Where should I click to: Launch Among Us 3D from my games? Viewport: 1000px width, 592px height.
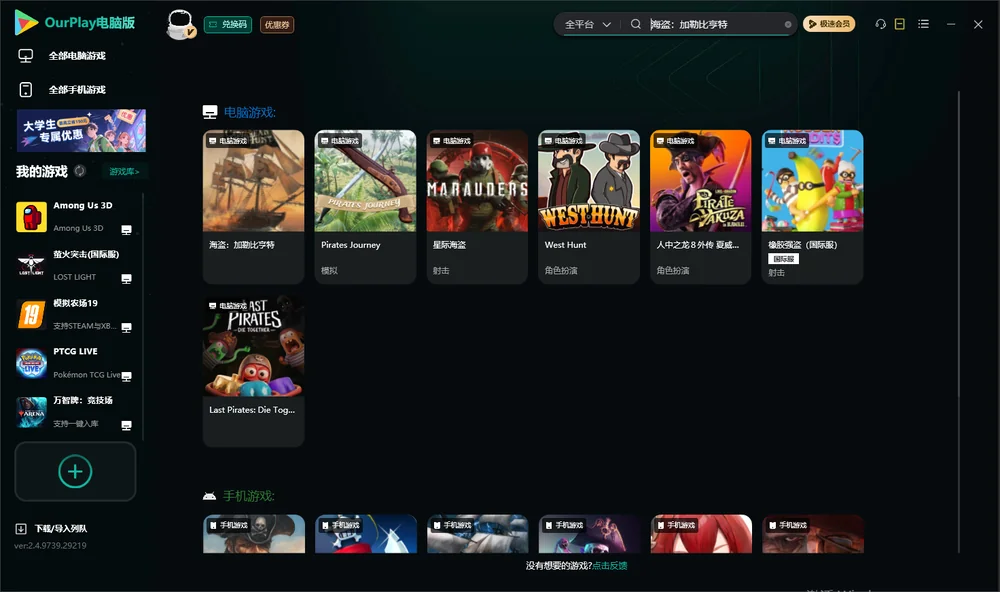tap(73, 217)
